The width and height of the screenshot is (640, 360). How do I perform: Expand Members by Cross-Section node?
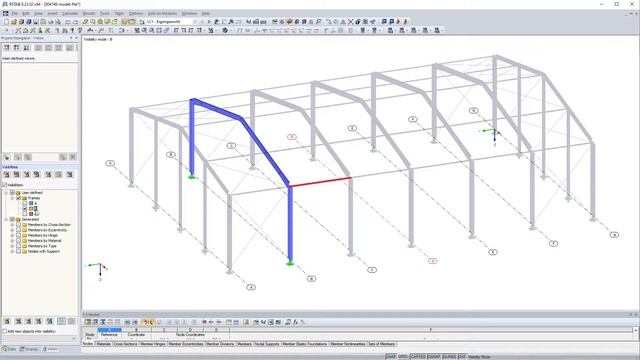tap(12, 225)
